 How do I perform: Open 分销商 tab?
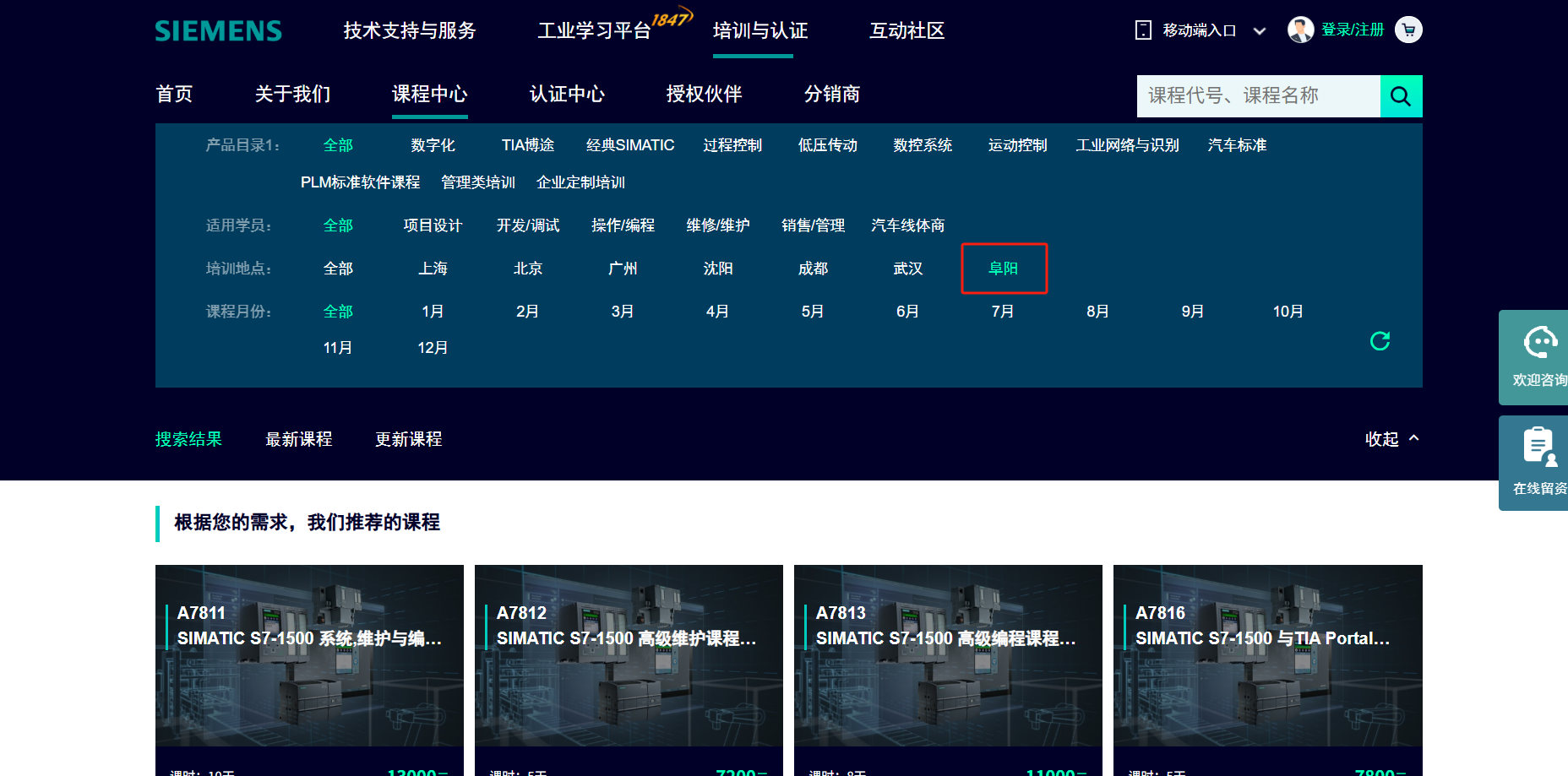click(x=832, y=94)
